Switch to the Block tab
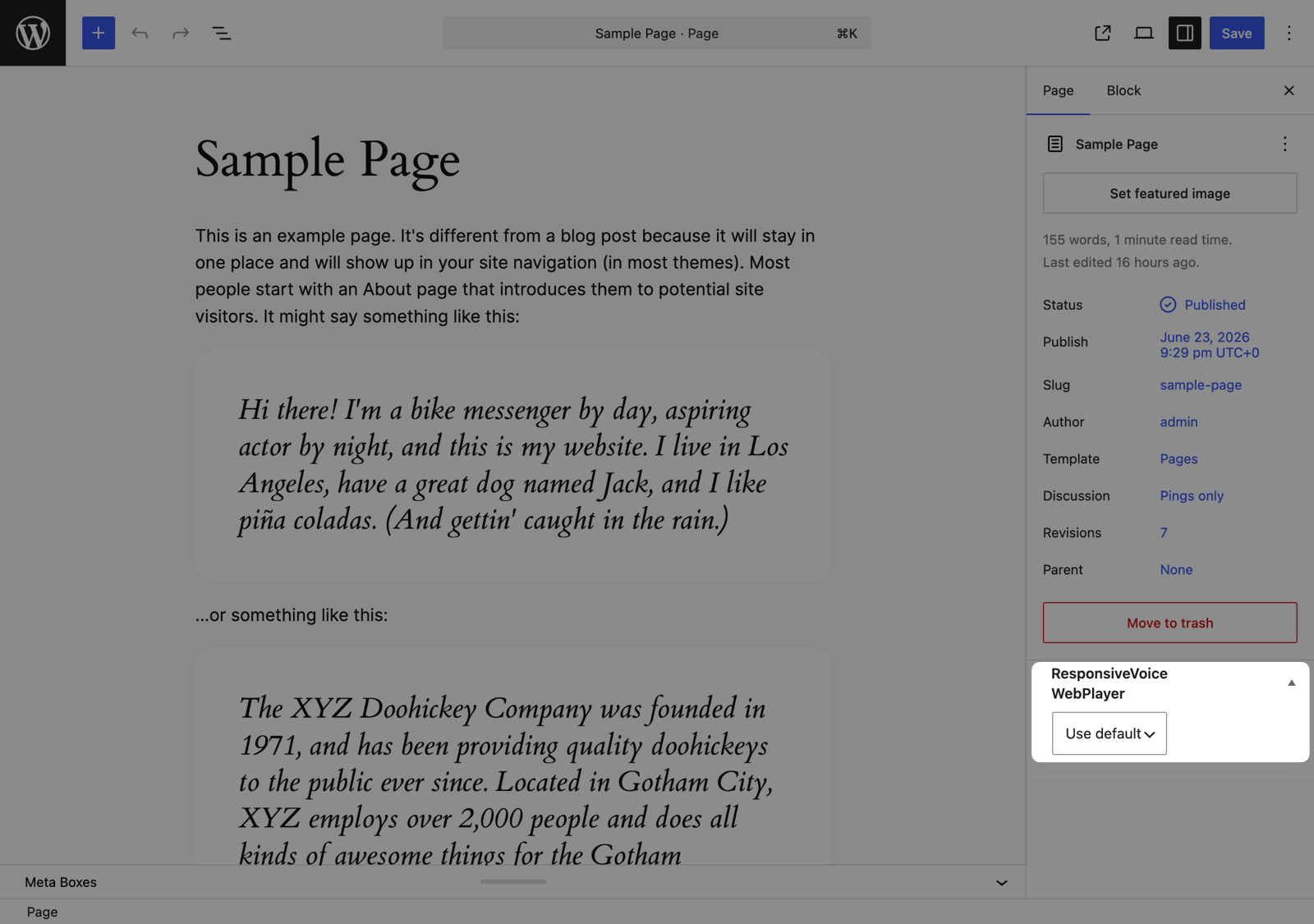1314x924 pixels. 1123,90
